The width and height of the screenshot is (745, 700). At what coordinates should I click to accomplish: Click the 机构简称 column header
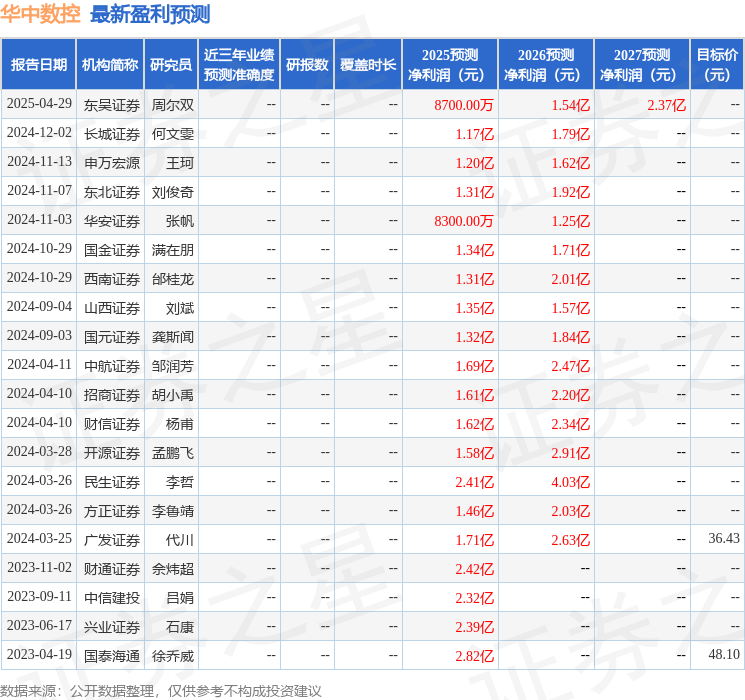tap(110, 65)
